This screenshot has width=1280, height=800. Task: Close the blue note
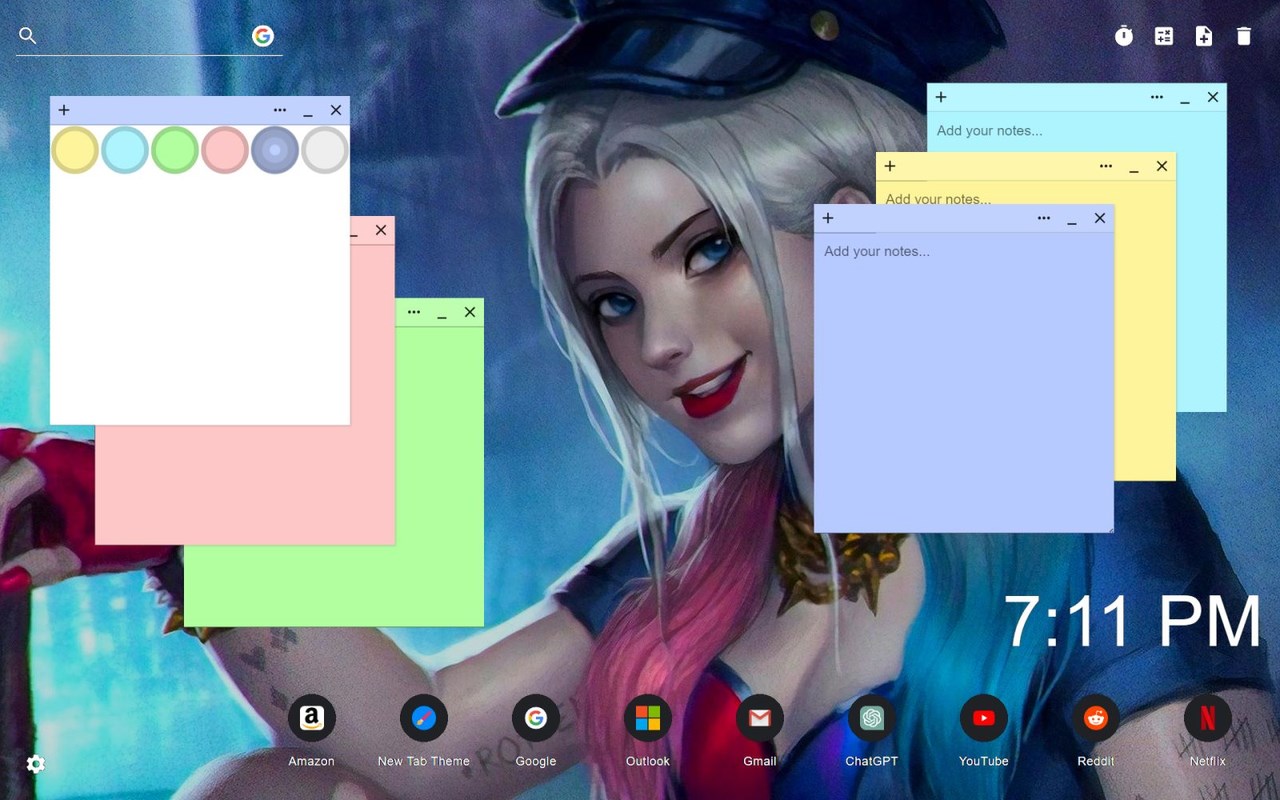(1100, 218)
